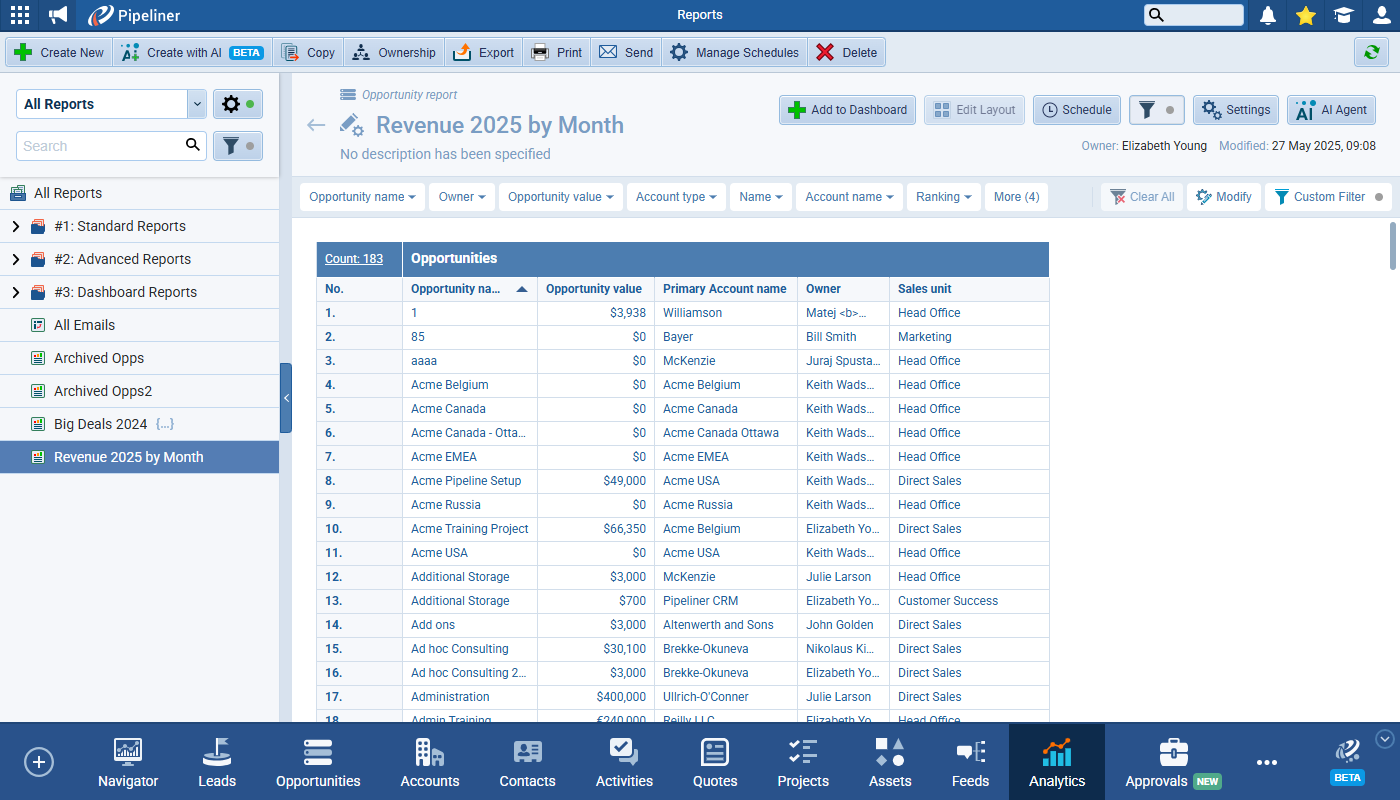Click the refresh icon in the toolbar

(1370, 52)
